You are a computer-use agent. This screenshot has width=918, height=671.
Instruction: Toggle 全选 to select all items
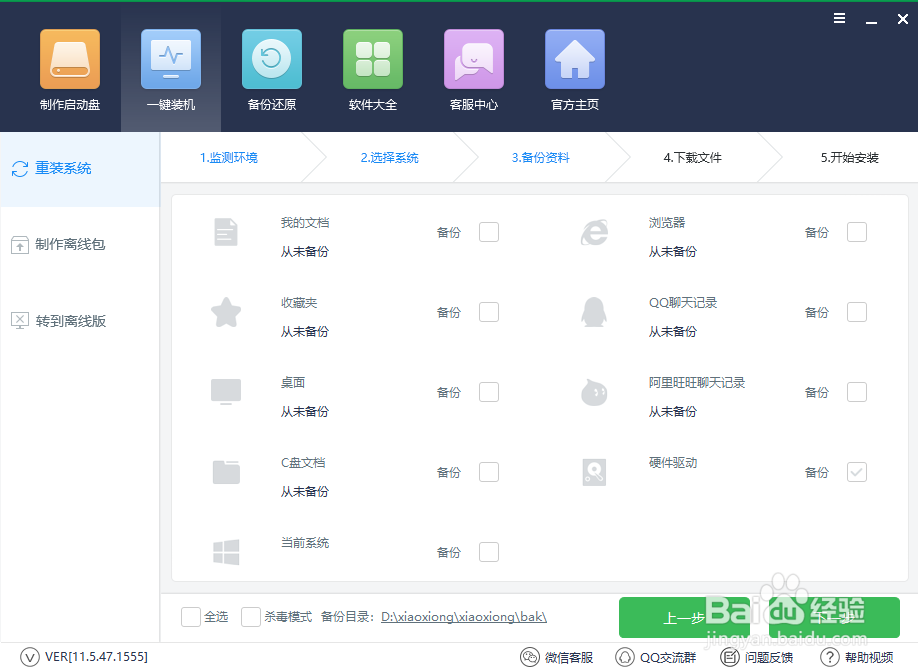190,616
